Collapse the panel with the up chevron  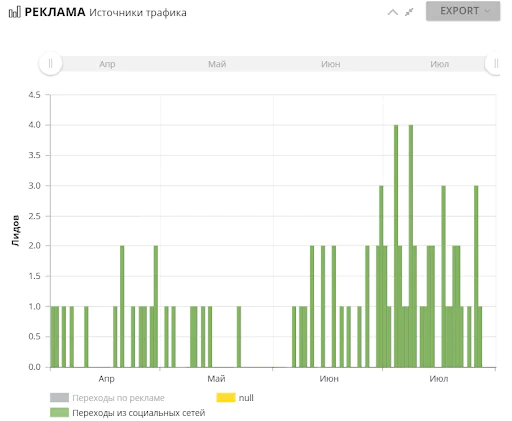pyautogui.click(x=393, y=12)
